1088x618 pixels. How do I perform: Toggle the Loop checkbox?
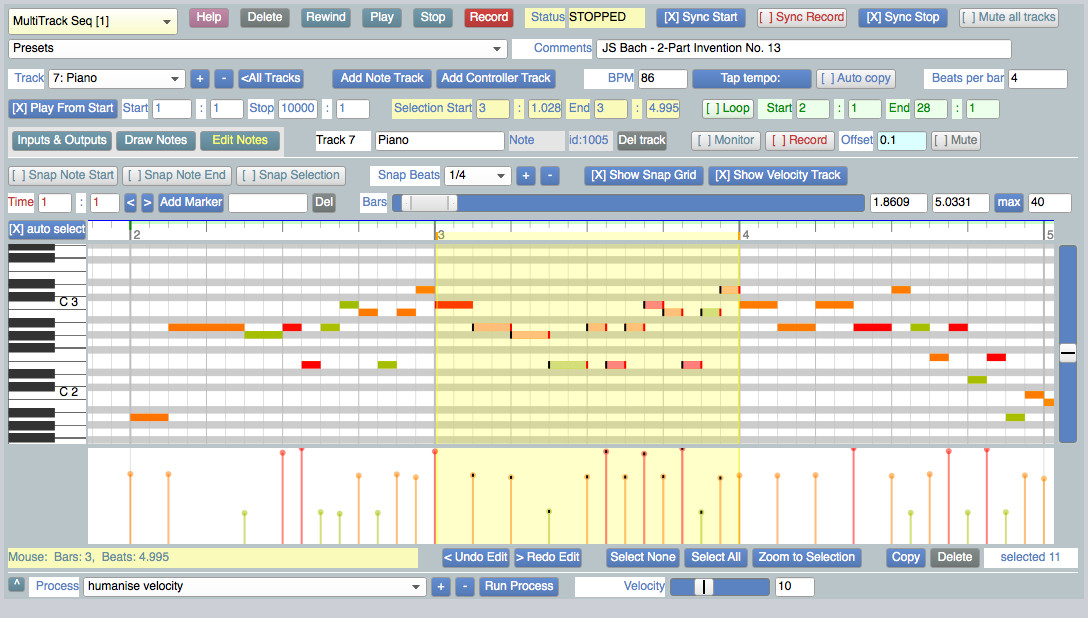(x=727, y=109)
